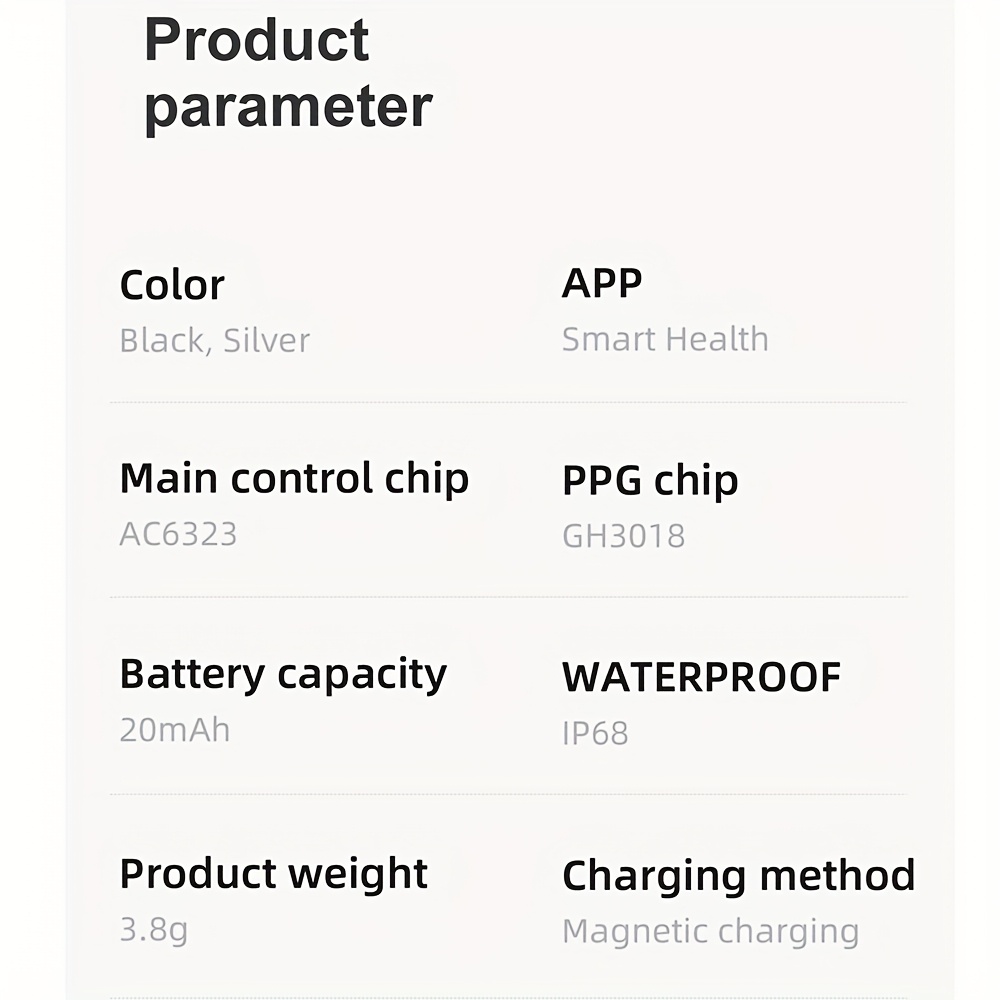The width and height of the screenshot is (1000, 1000).
Task: Click the Product parameter heading
Action: click(x=288, y=74)
